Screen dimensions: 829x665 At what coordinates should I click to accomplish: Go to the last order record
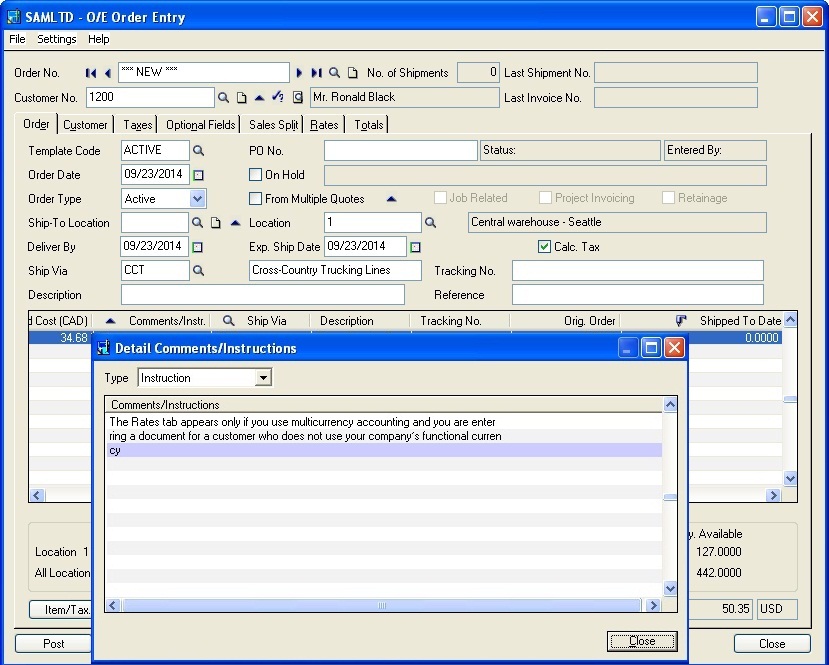tap(317, 73)
